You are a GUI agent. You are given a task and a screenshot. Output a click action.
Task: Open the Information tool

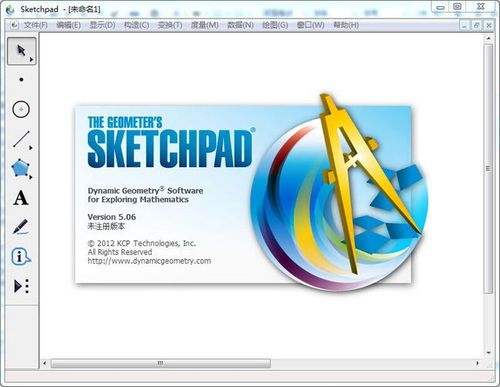point(21,257)
